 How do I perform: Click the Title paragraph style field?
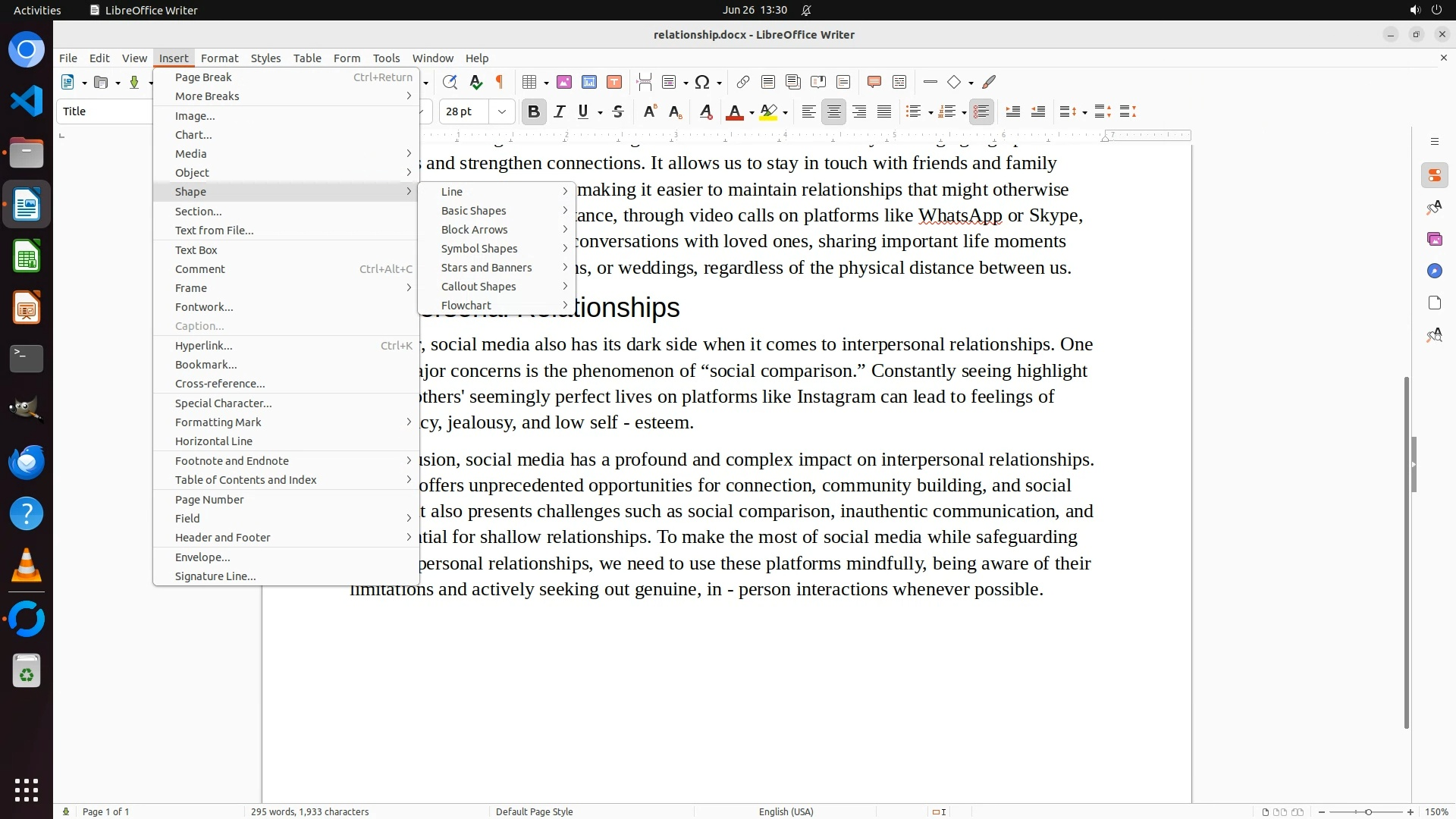click(105, 111)
